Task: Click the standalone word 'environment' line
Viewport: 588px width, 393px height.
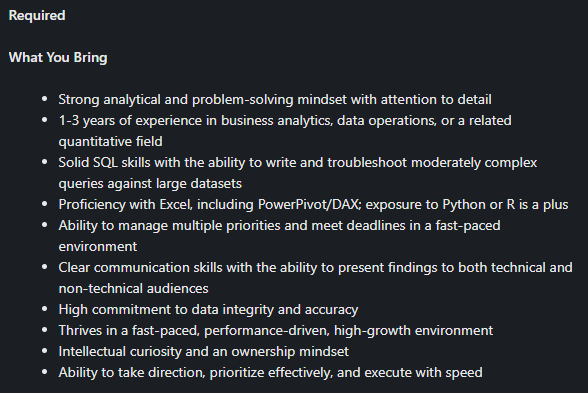Action: pos(98,246)
